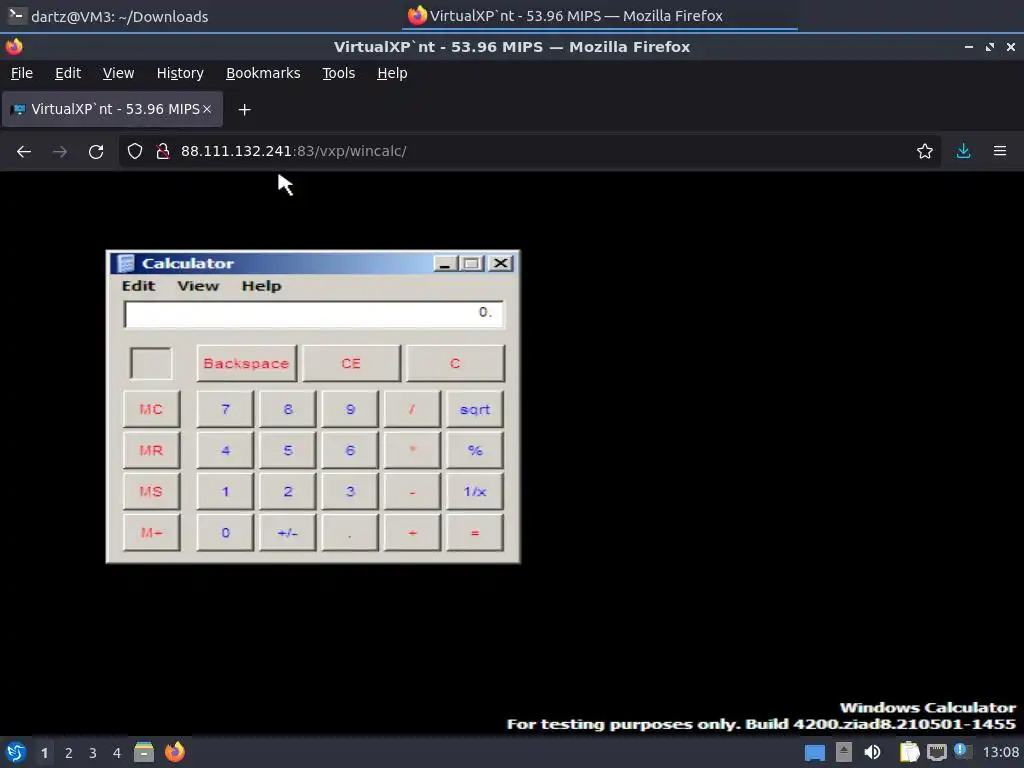The width and height of the screenshot is (1024, 768).
Task: Open Firefox History menu
Action: tap(180, 73)
